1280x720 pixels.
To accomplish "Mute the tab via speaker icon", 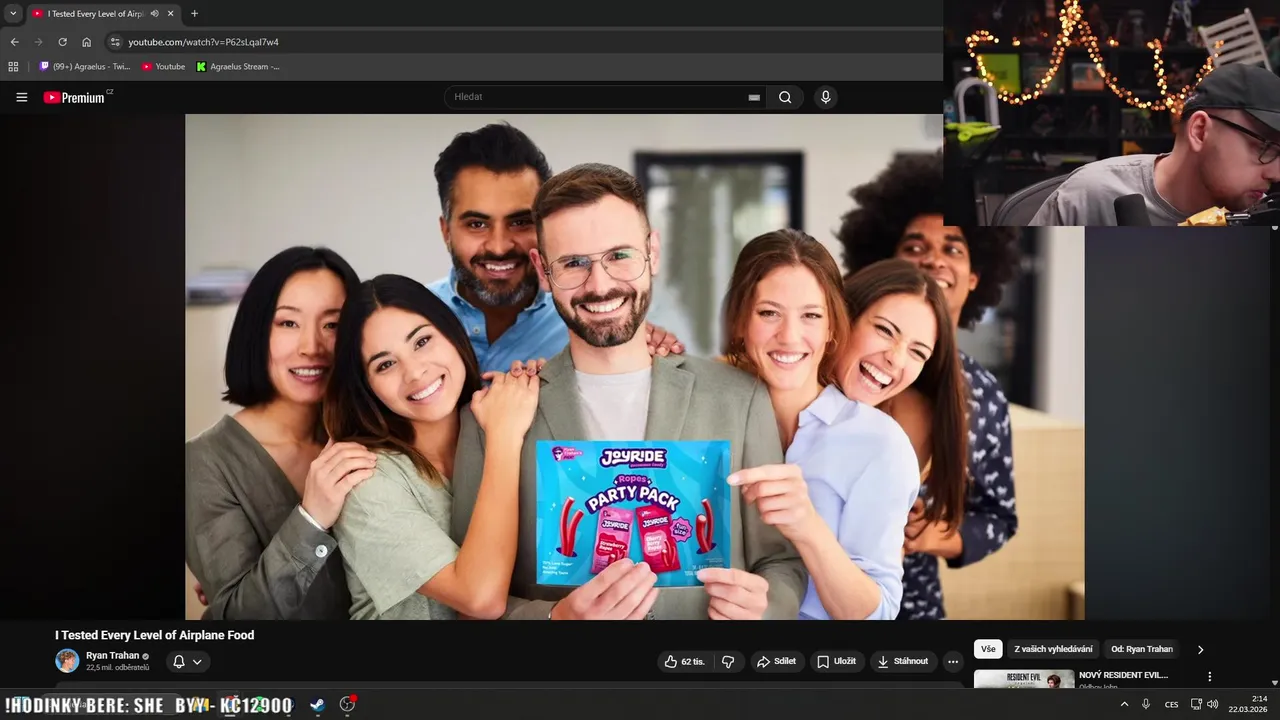I will (154, 14).
